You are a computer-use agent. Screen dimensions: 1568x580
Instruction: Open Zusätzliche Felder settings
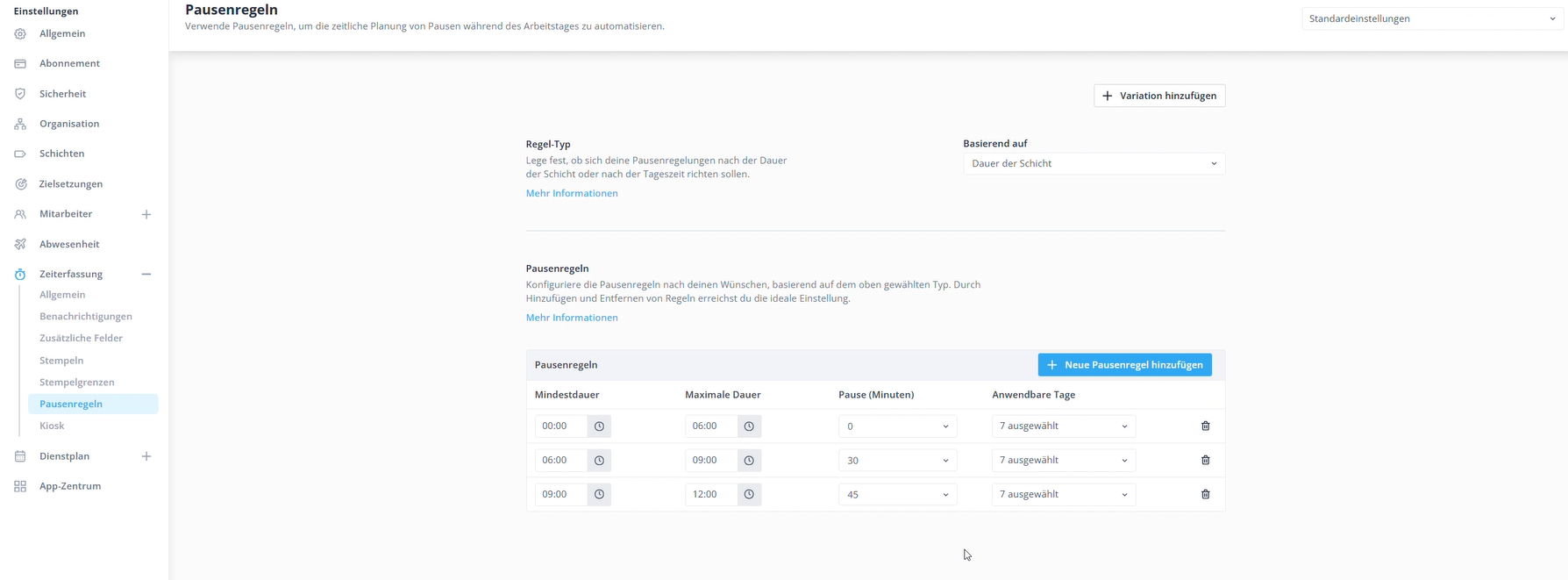click(x=81, y=339)
